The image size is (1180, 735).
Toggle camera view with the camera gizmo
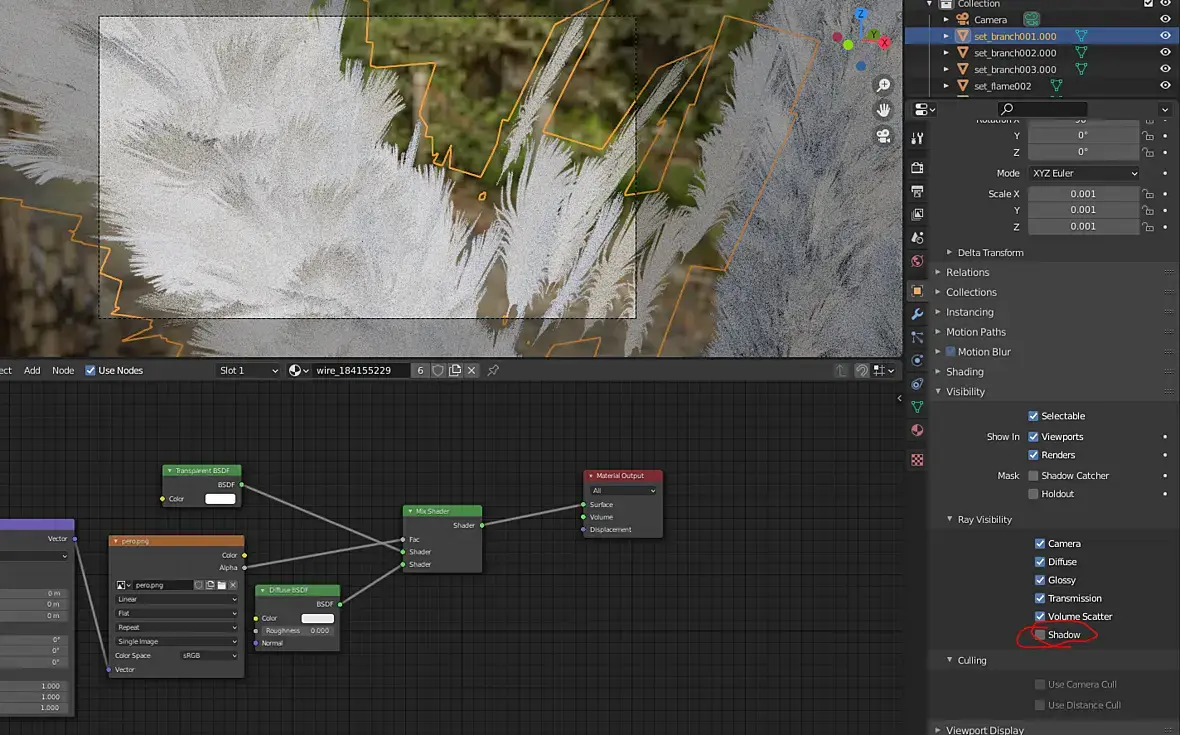point(883,136)
